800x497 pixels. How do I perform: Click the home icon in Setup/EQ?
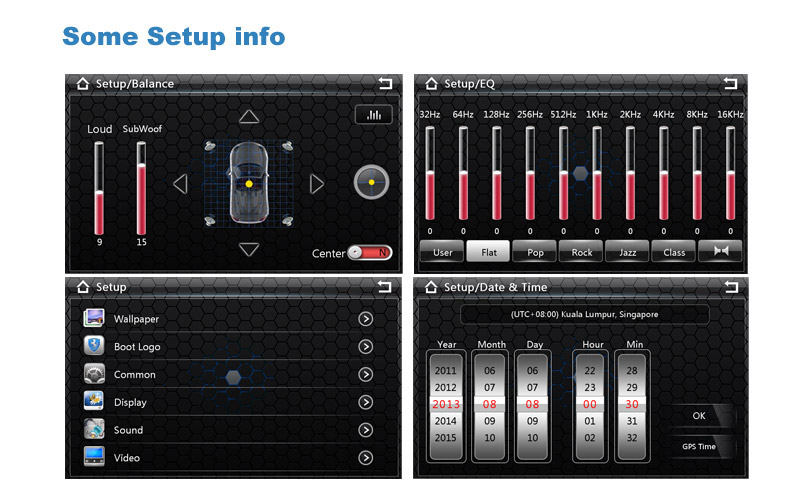click(x=431, y=84)
